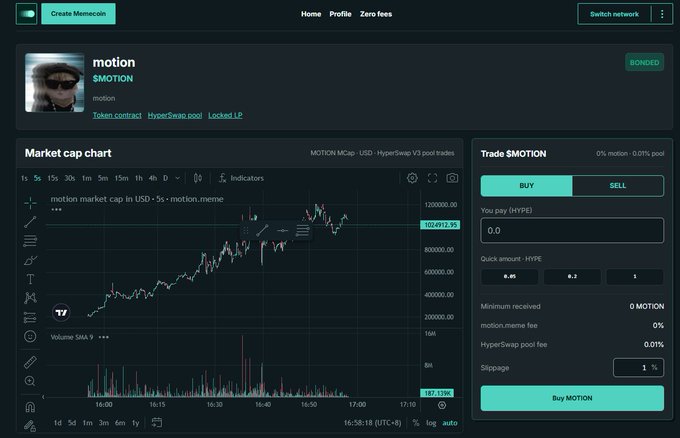Click the motion token avatar image
This screenshot has width=680, height=438.
pyautogui.click(x=55, y=82)
